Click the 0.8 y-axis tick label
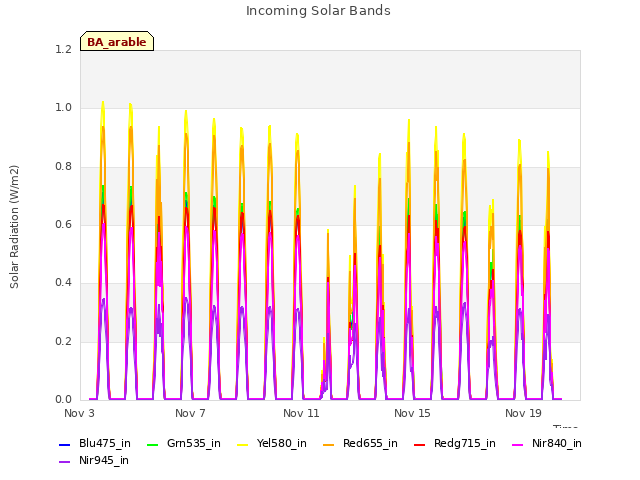 pyautogui.click(x=63, y=167)
